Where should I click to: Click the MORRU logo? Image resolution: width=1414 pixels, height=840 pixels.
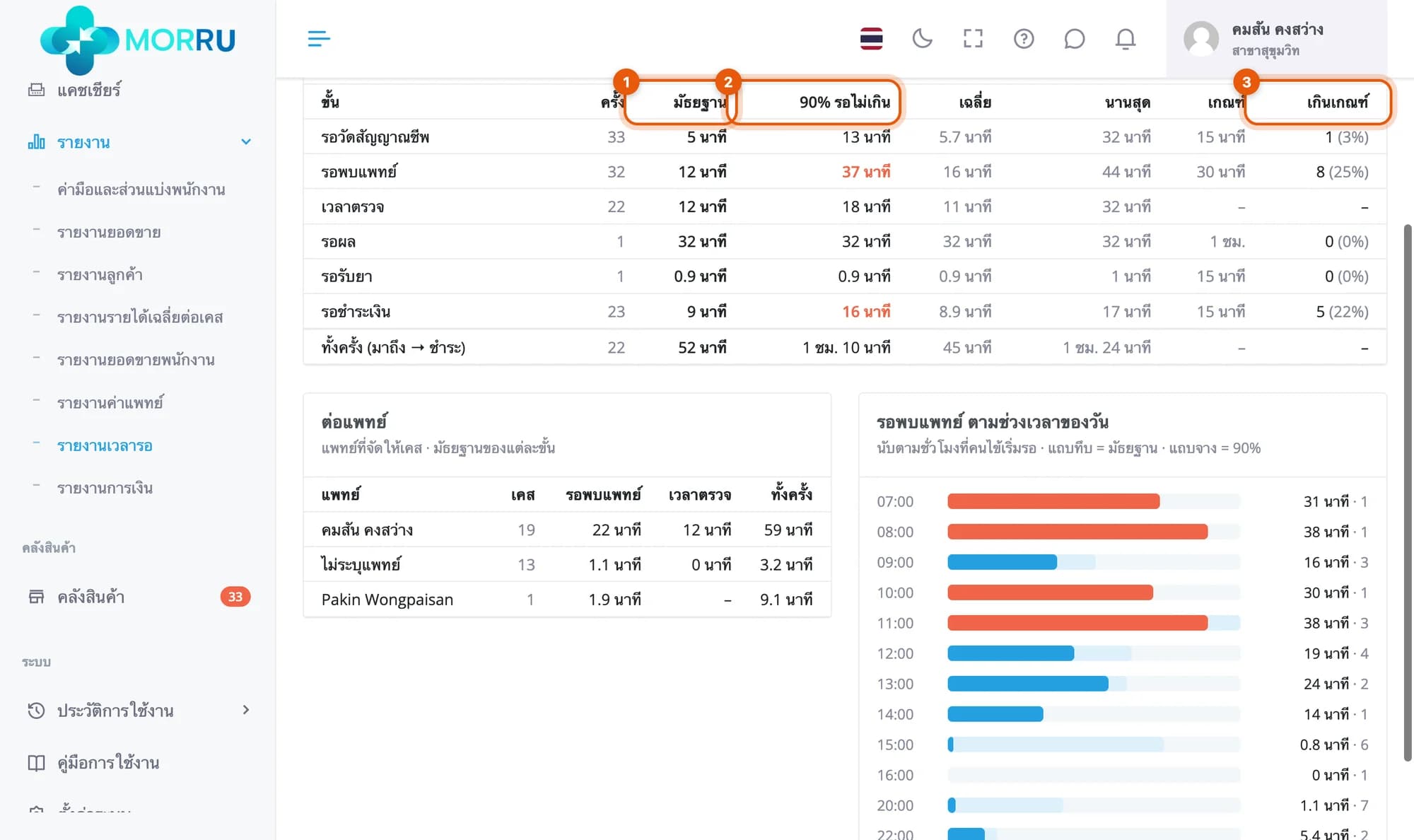point(138,40)
